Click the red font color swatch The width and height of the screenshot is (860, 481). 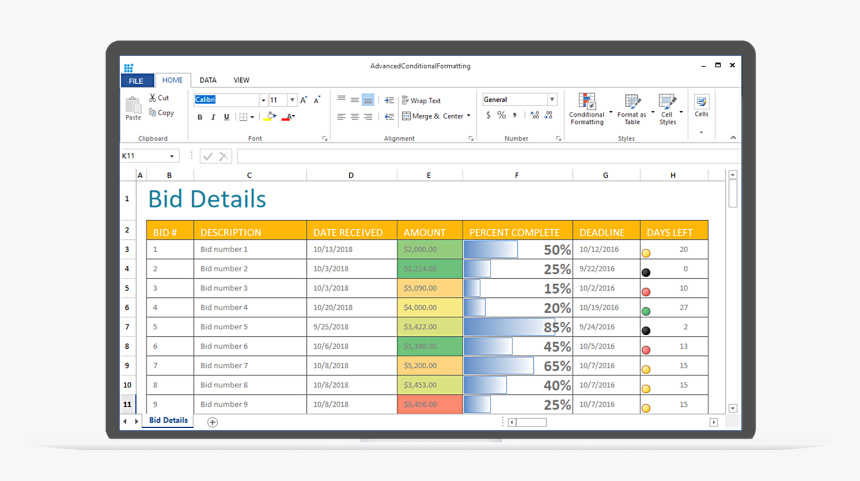pyautogui.click(x=287, y=117)
